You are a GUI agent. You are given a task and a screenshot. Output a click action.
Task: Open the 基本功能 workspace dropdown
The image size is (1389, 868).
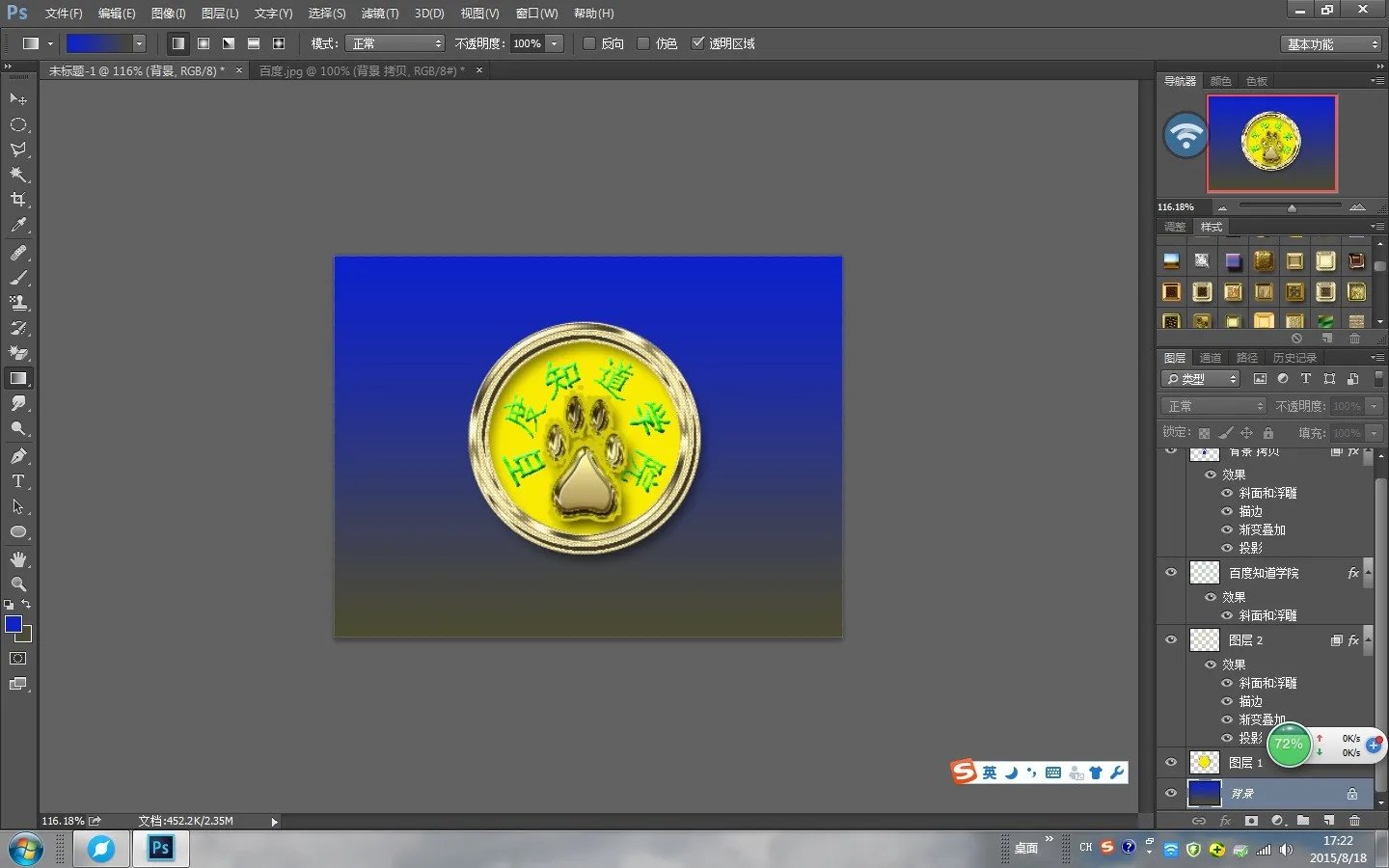1331,44
